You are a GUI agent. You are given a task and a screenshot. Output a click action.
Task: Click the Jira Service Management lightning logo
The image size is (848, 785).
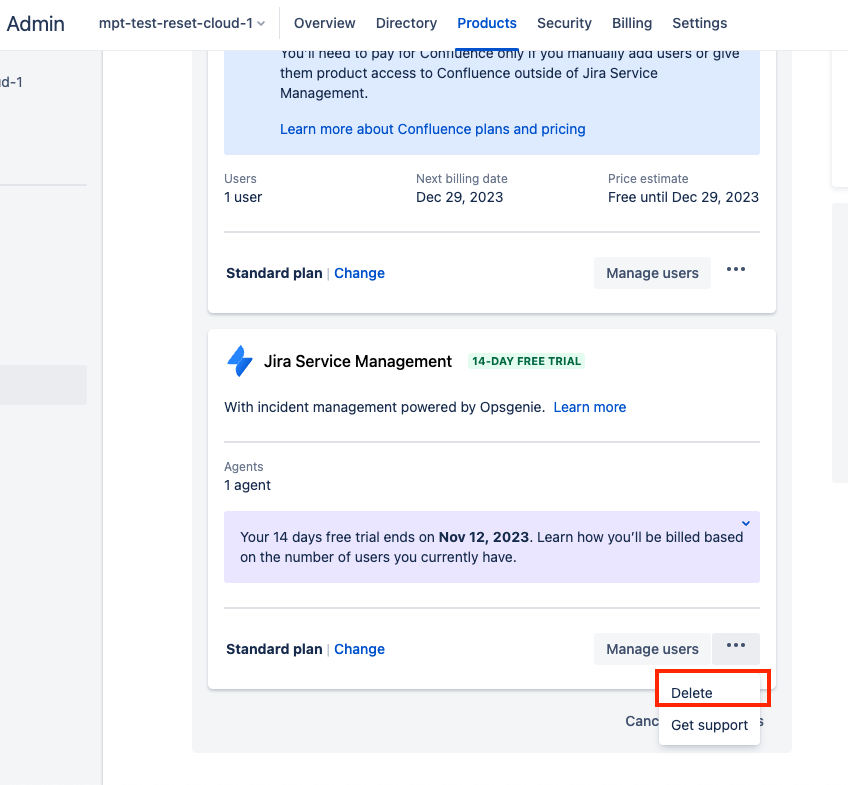coord(240,361)
